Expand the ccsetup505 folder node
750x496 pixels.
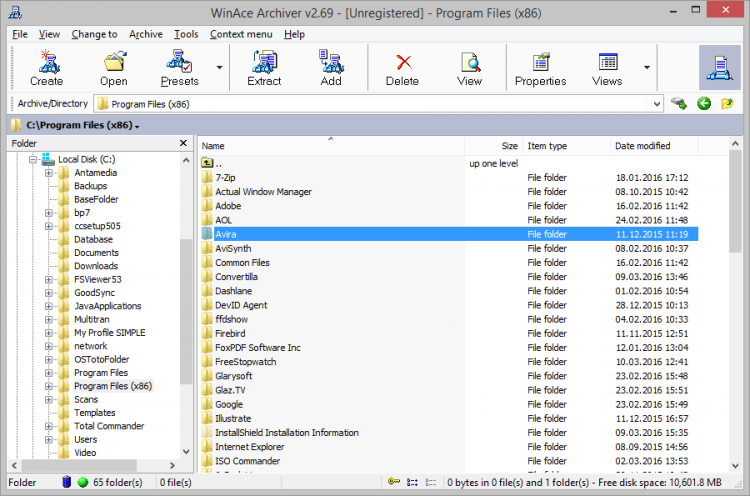pos(49,226)
